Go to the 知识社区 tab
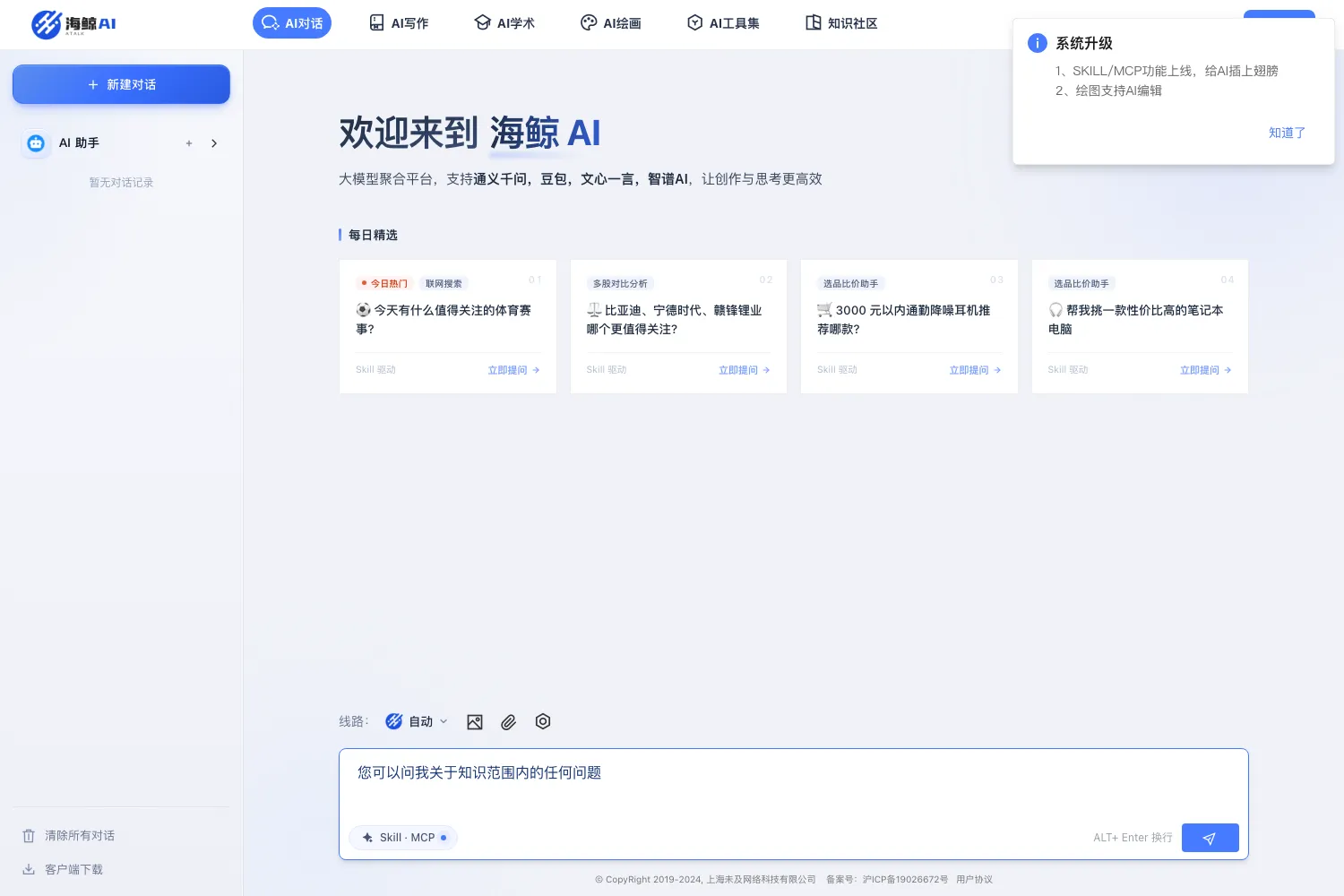Screen dimensions: 1344x896 pyautogui.click(x=841, y=23)
